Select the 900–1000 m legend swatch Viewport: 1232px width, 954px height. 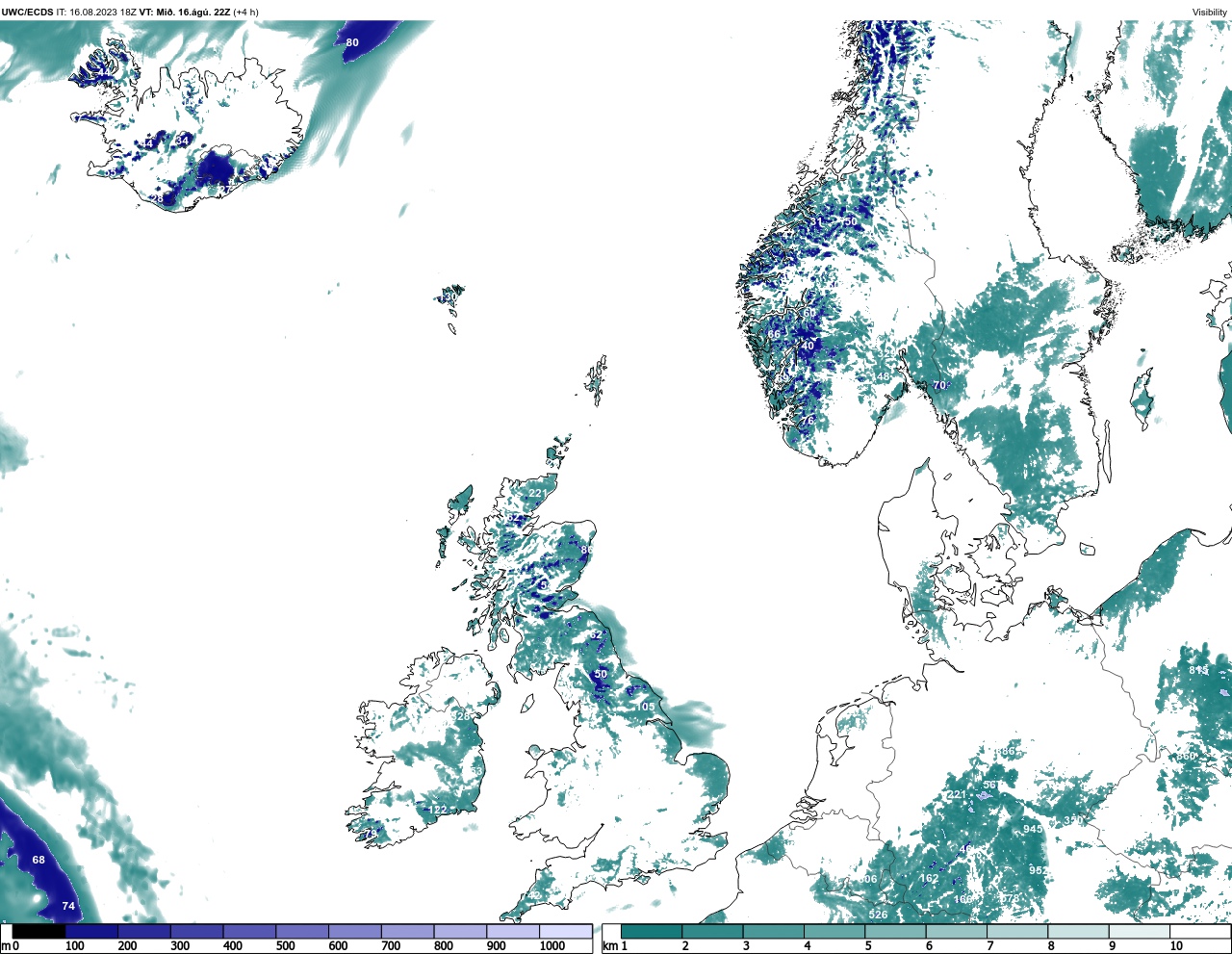tap(512, 932)
